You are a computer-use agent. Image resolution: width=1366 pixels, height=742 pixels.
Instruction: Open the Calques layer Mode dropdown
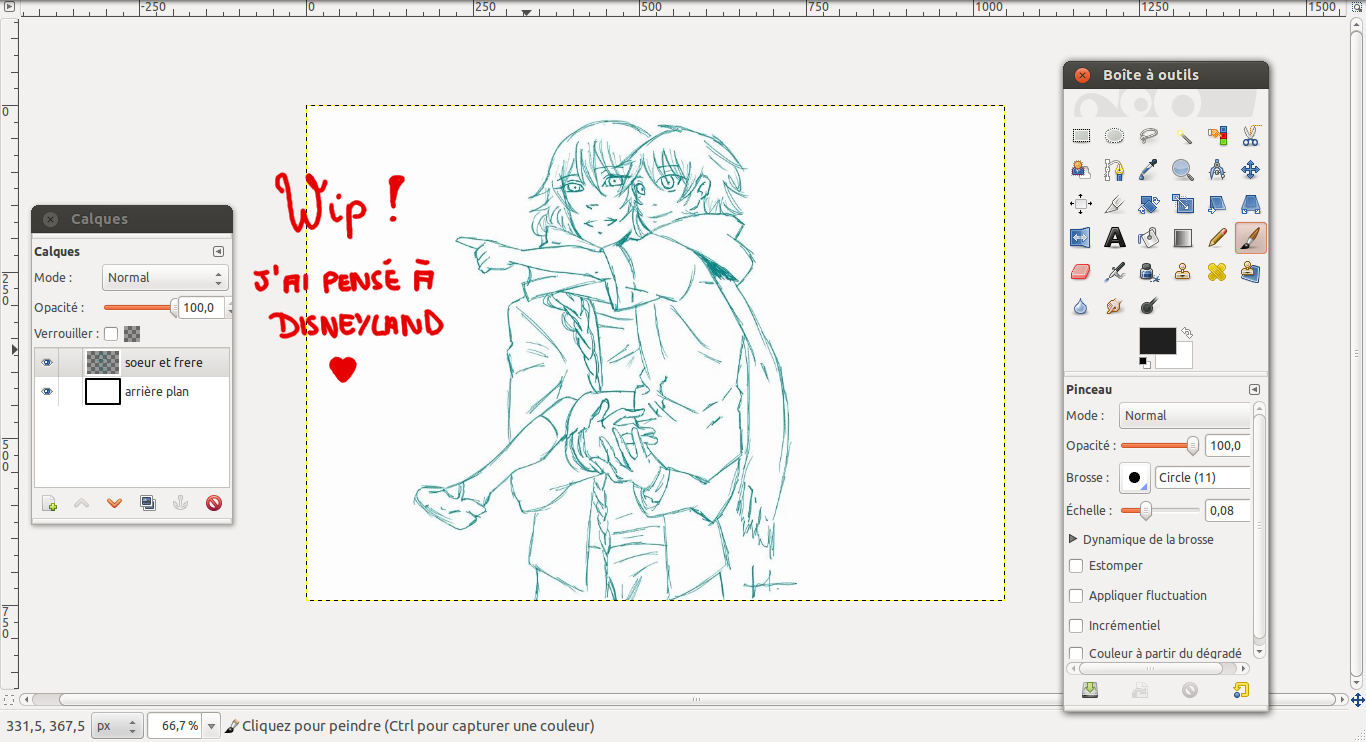click(x=165, y=278)
